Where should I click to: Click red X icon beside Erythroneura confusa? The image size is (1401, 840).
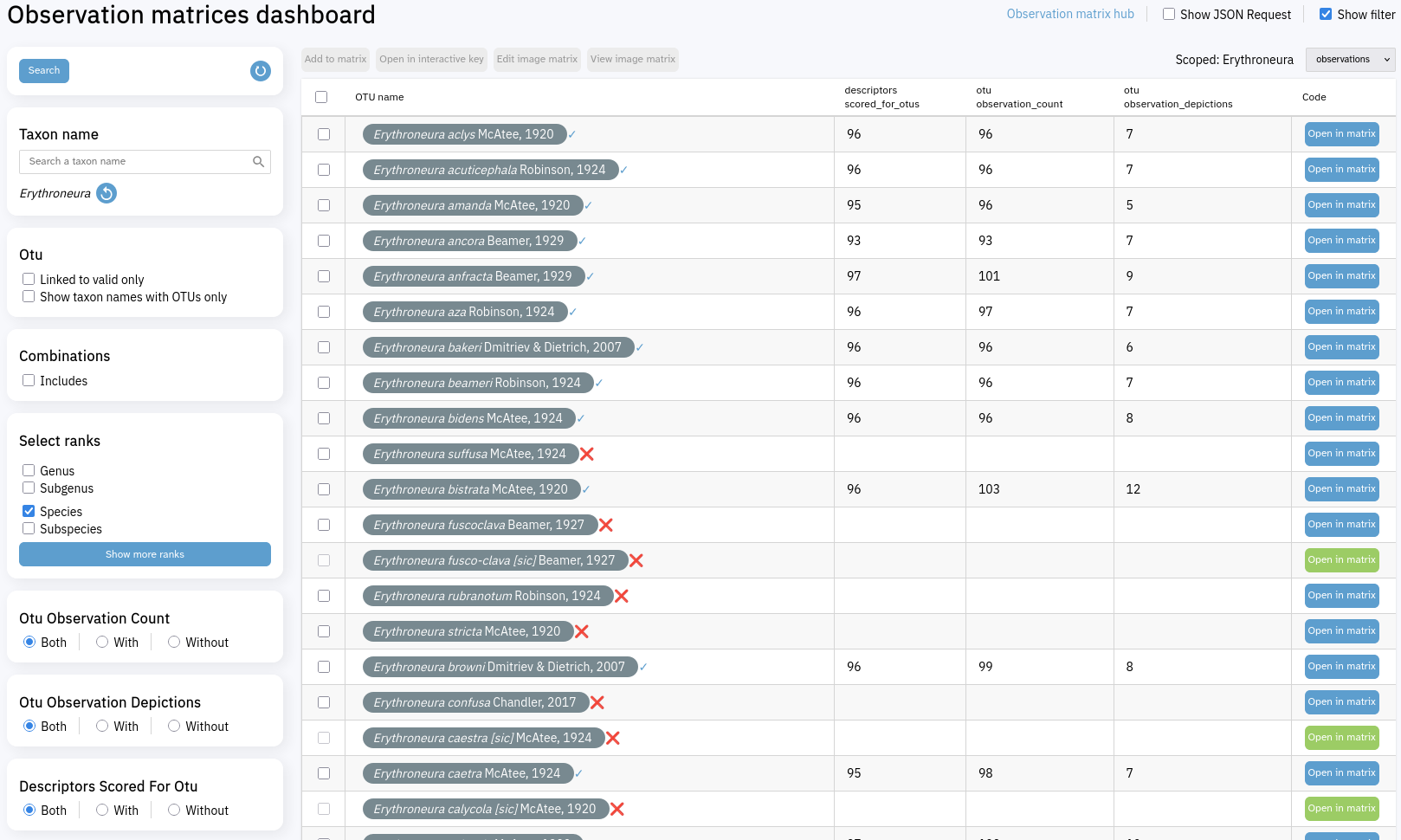click(597, 703)
